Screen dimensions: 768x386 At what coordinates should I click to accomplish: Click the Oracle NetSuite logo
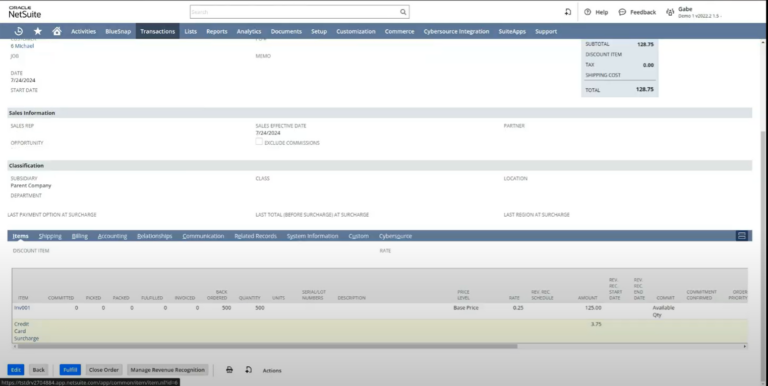[x=24, y=12]
